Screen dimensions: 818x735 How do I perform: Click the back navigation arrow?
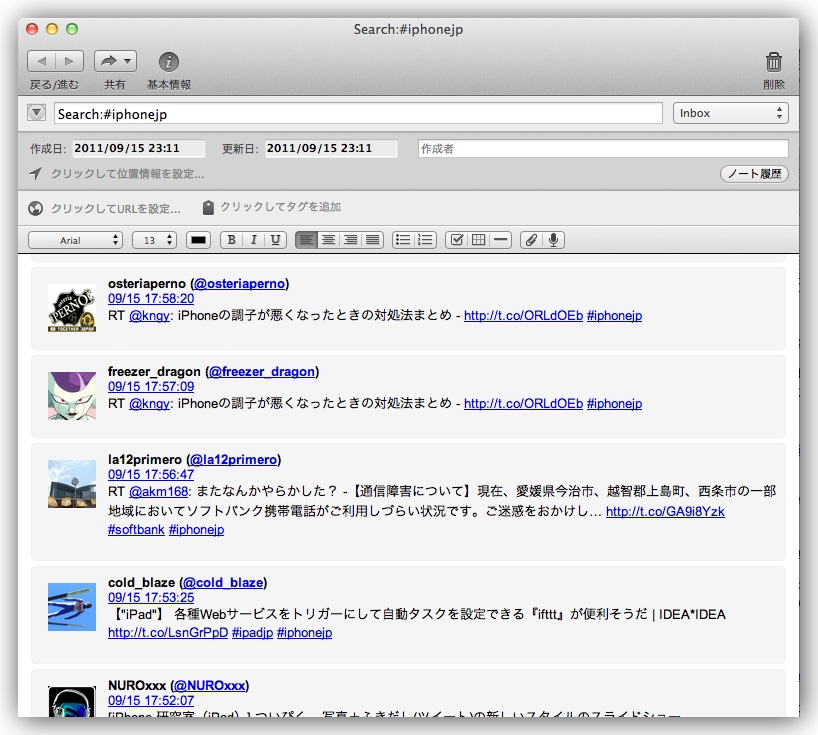pyautogui.click(x=42, y=62)
